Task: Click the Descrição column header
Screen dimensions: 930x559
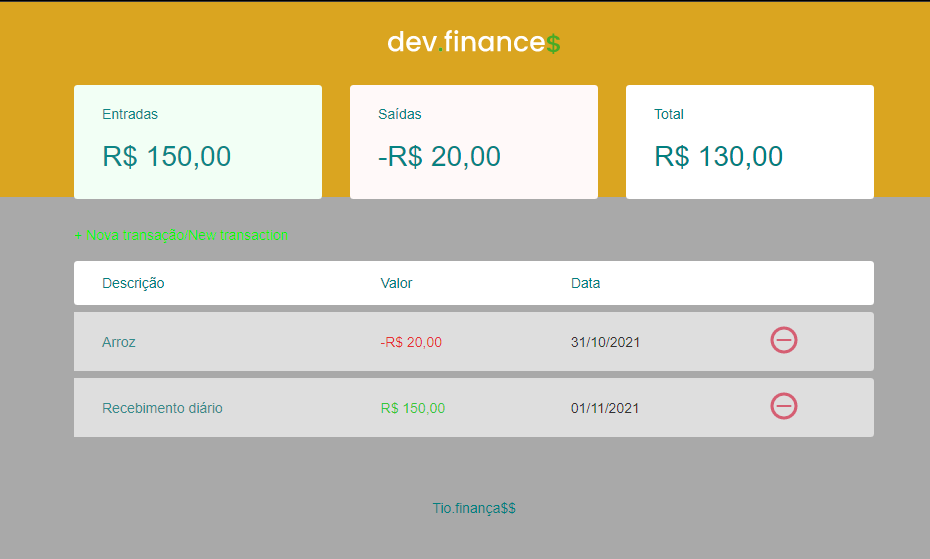Action: pos(133,283)
